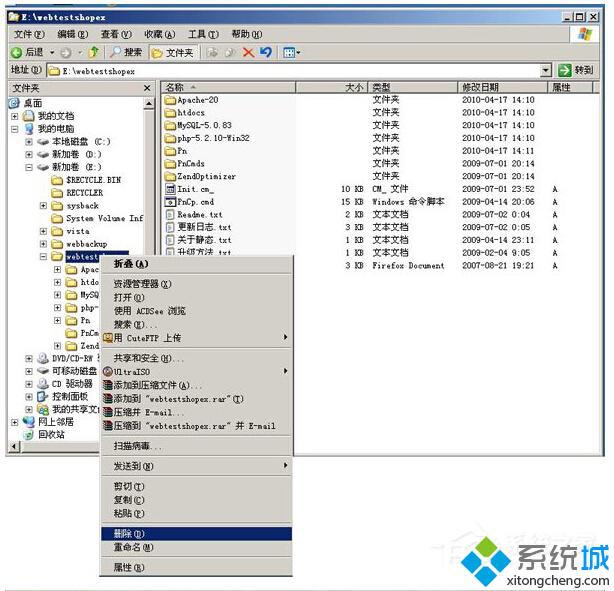
Task: Collapse My Computer (我的电脑) tree node
Action: pyautogui.click(x=14, y=129)
